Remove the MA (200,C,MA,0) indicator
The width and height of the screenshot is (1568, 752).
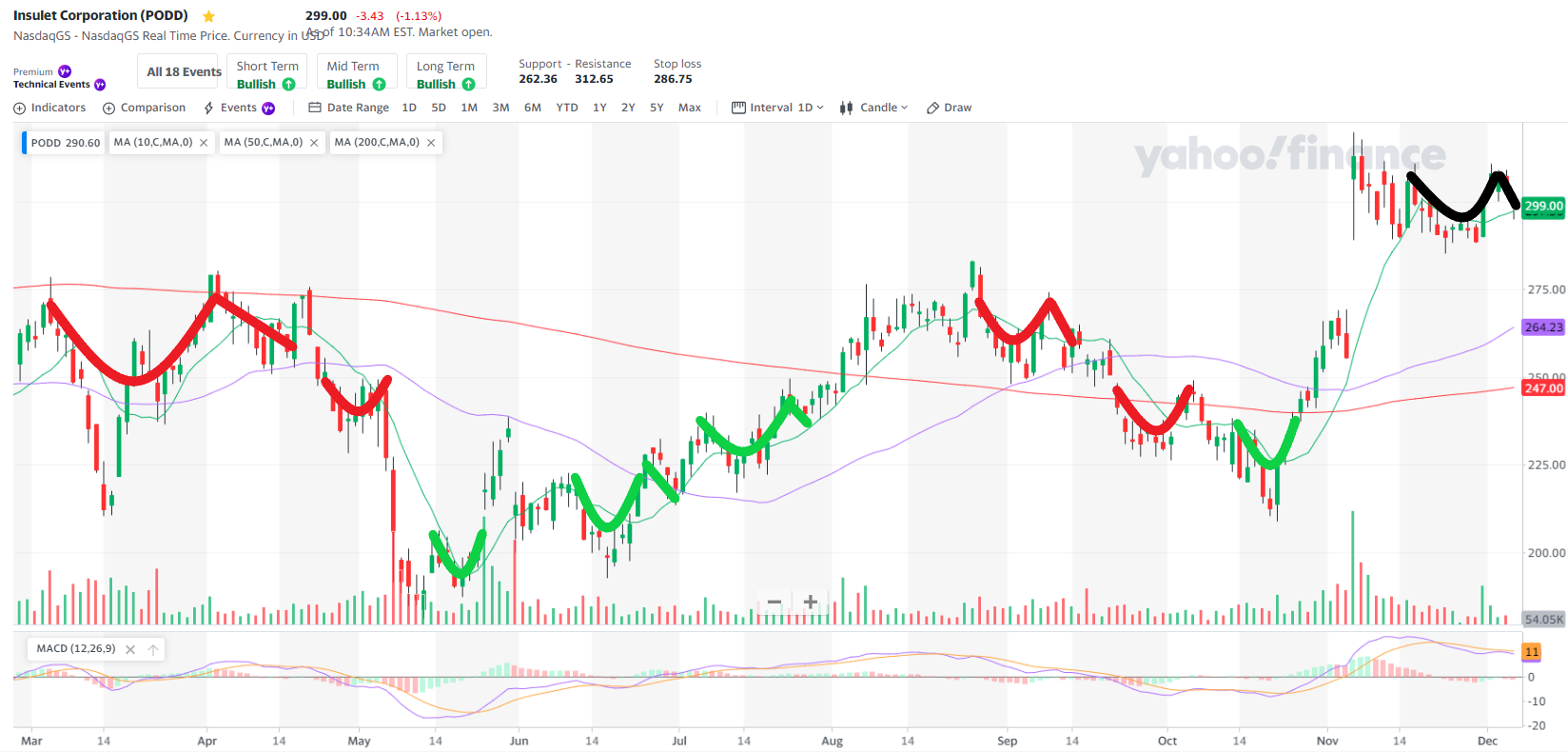(431, 143)
